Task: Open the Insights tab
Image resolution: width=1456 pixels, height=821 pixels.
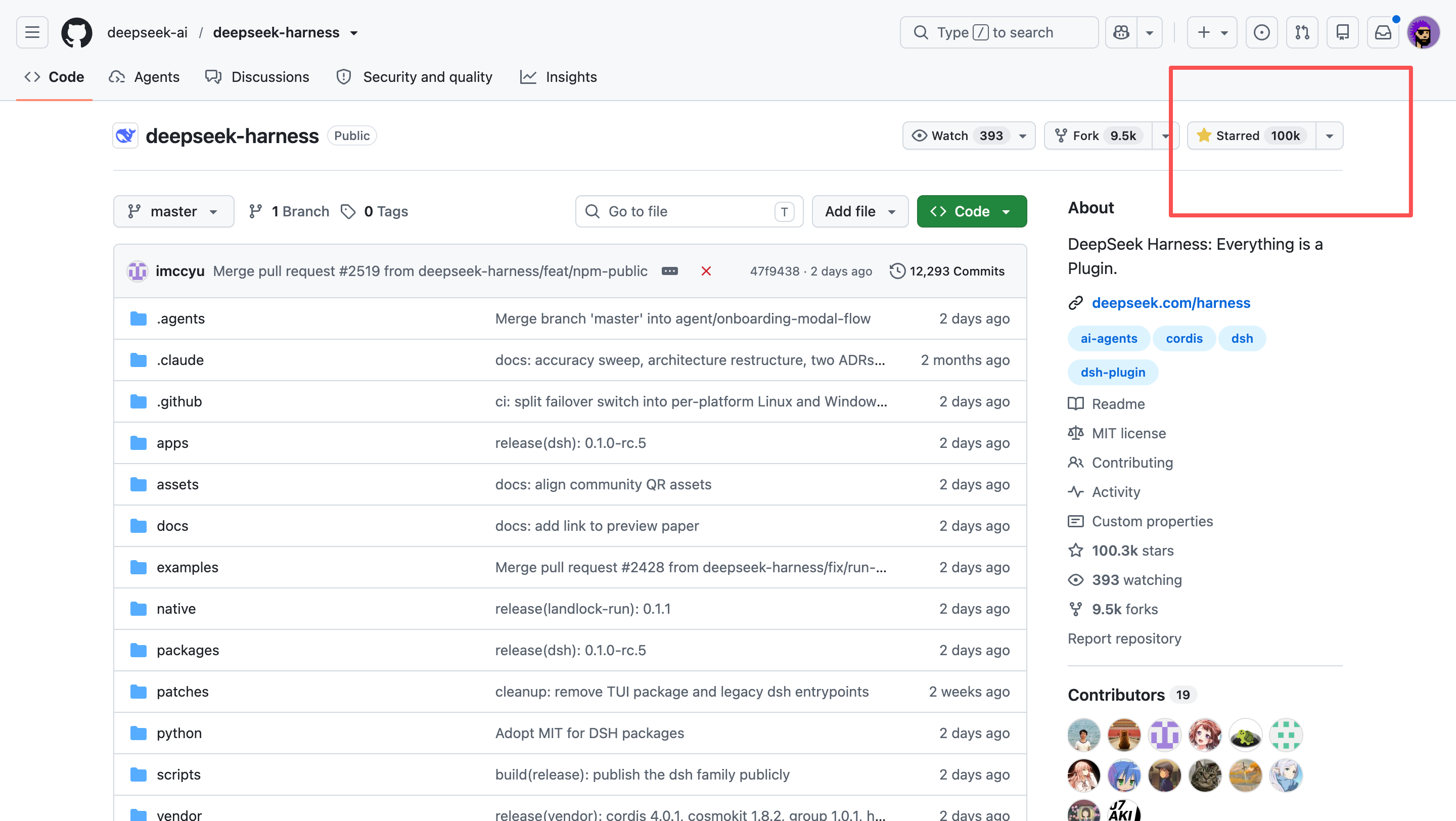Action: pos(559,77)
